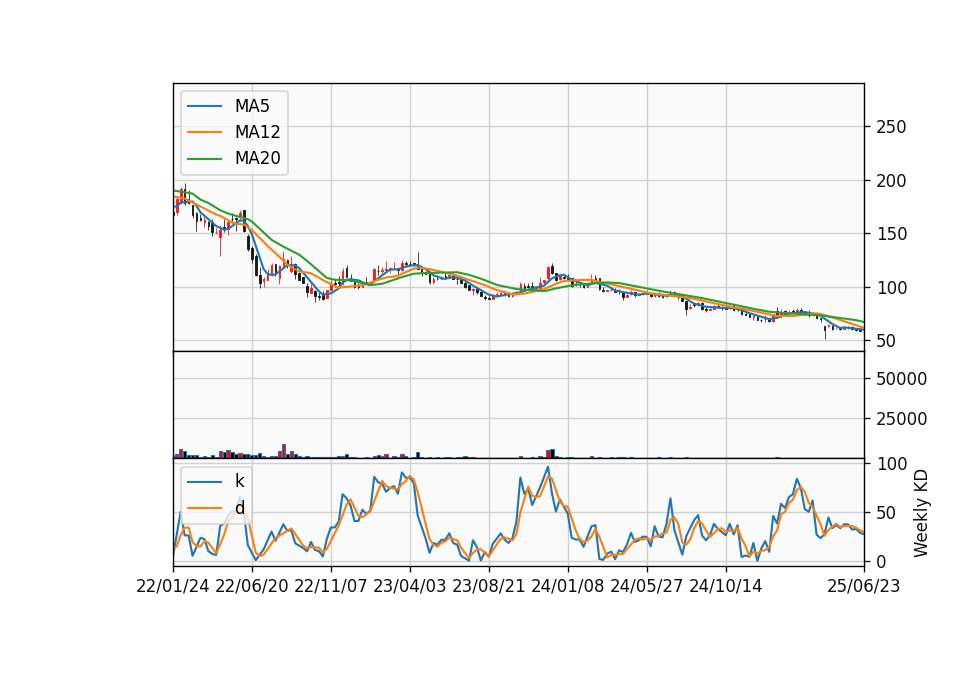Click the 200 price axis label
The width and height of the screenshot is (960, 690).
891,181
